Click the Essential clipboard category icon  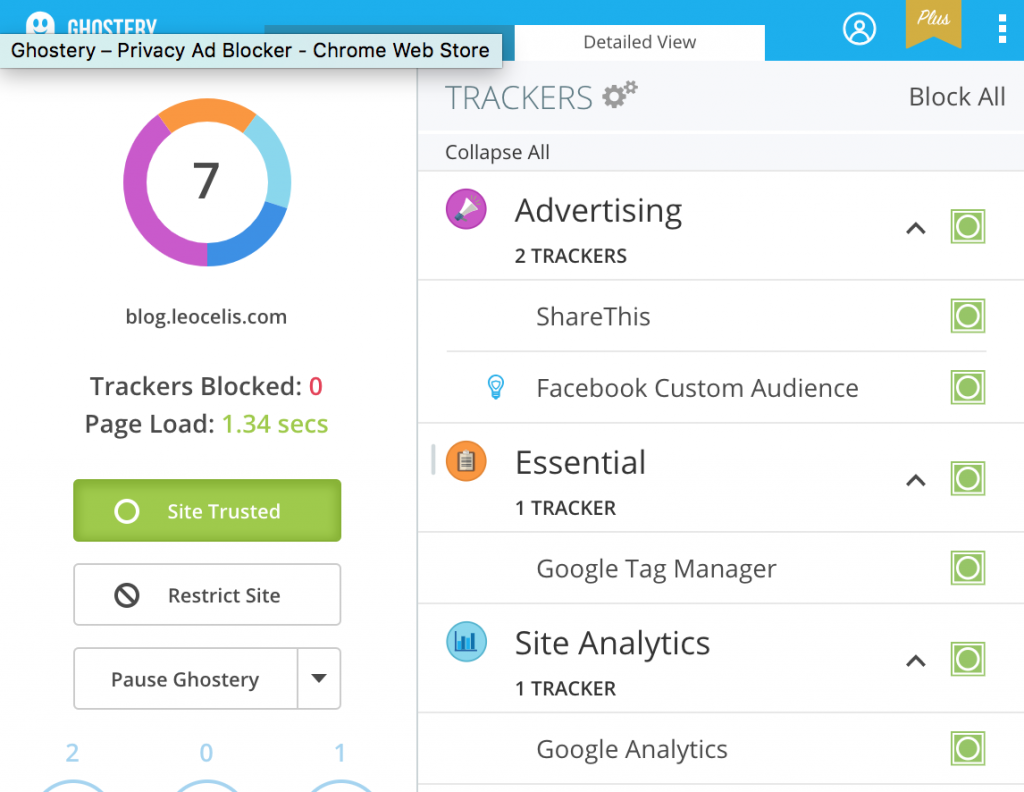click(x=466, y=461)
